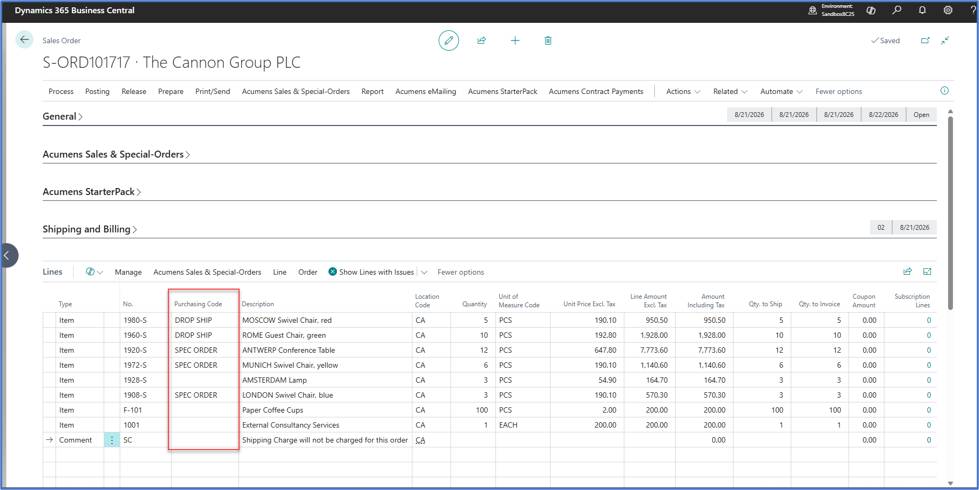Click the EACH unit of measure cell
The image size is (979, 490).
pyautogui.click(x=523, y=425)
